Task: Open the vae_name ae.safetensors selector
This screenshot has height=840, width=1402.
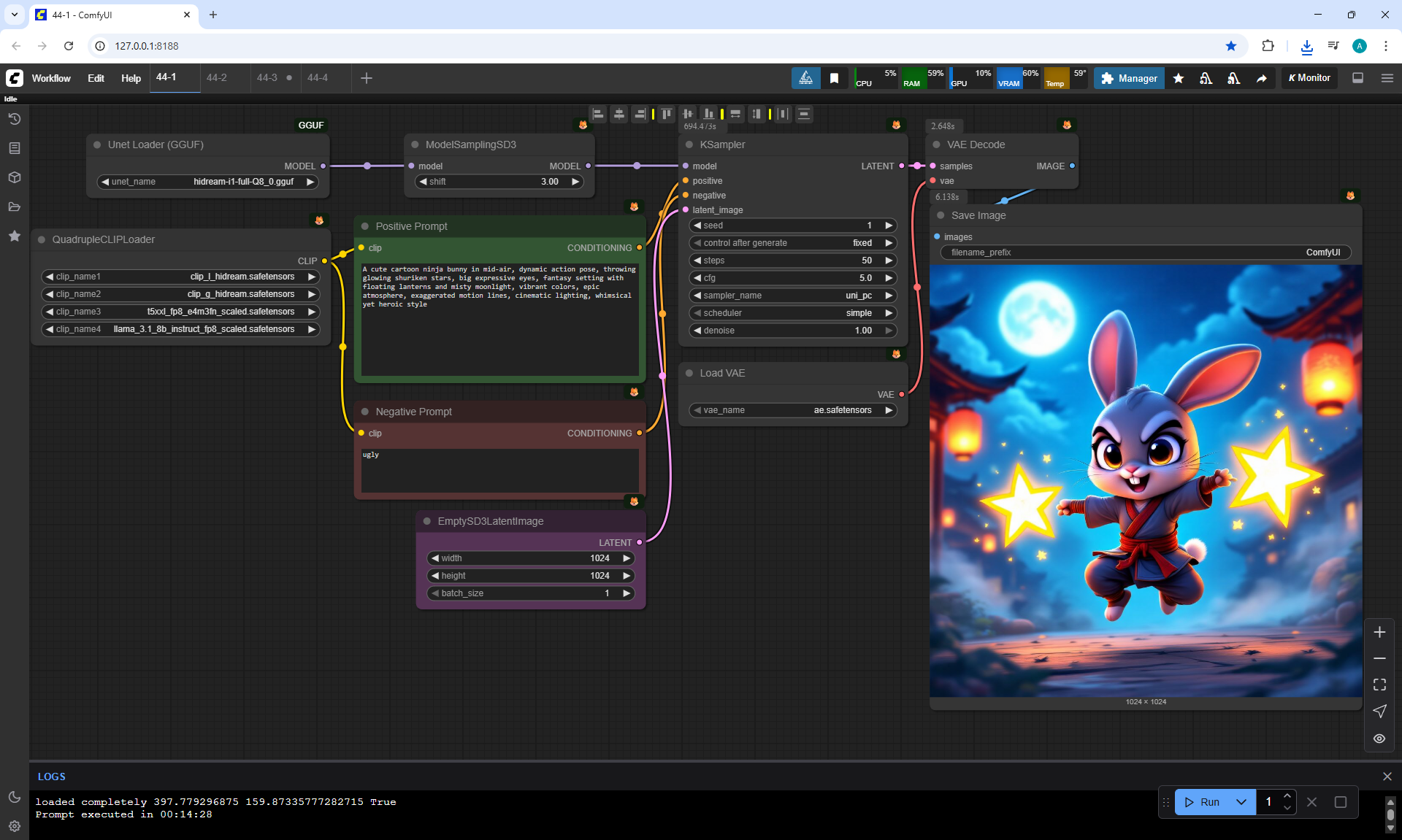Action: [x=792, y=410]
